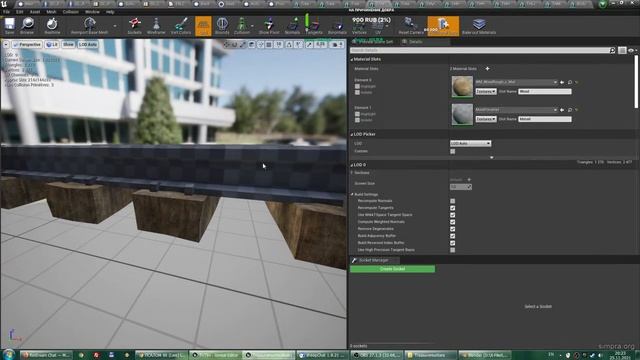Open Element 0 material name dropdown
640x360 pixels.
click(x=516, y=82)
